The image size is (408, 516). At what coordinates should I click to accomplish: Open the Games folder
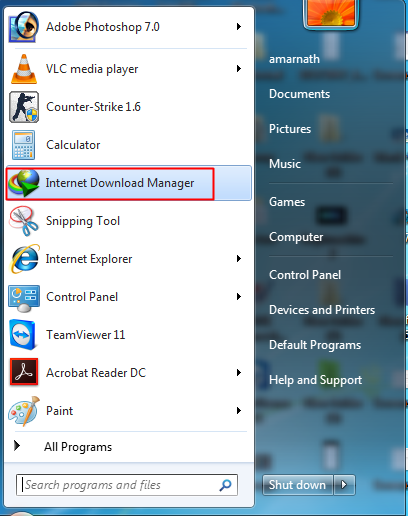click(x=287, y=202)
